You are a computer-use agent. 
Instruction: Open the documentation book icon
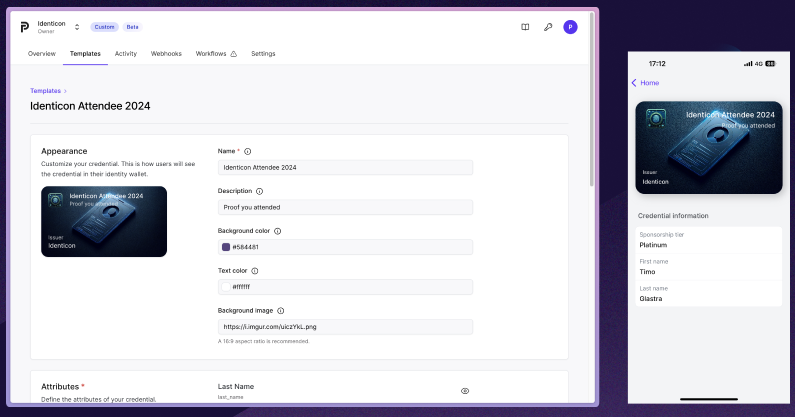pyautogui.click(x=525, y=27)
